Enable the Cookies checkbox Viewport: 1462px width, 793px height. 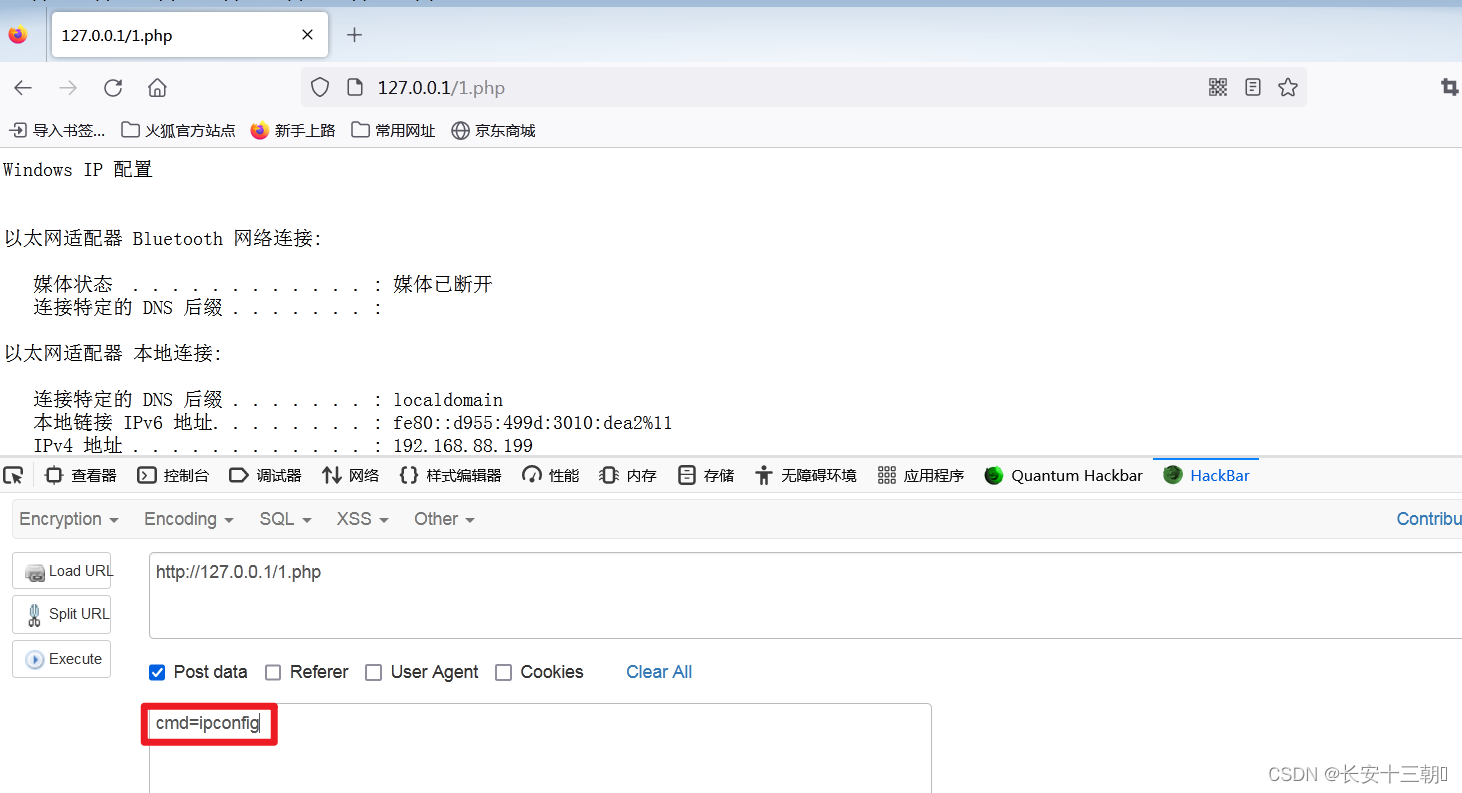tap(504, 673)
